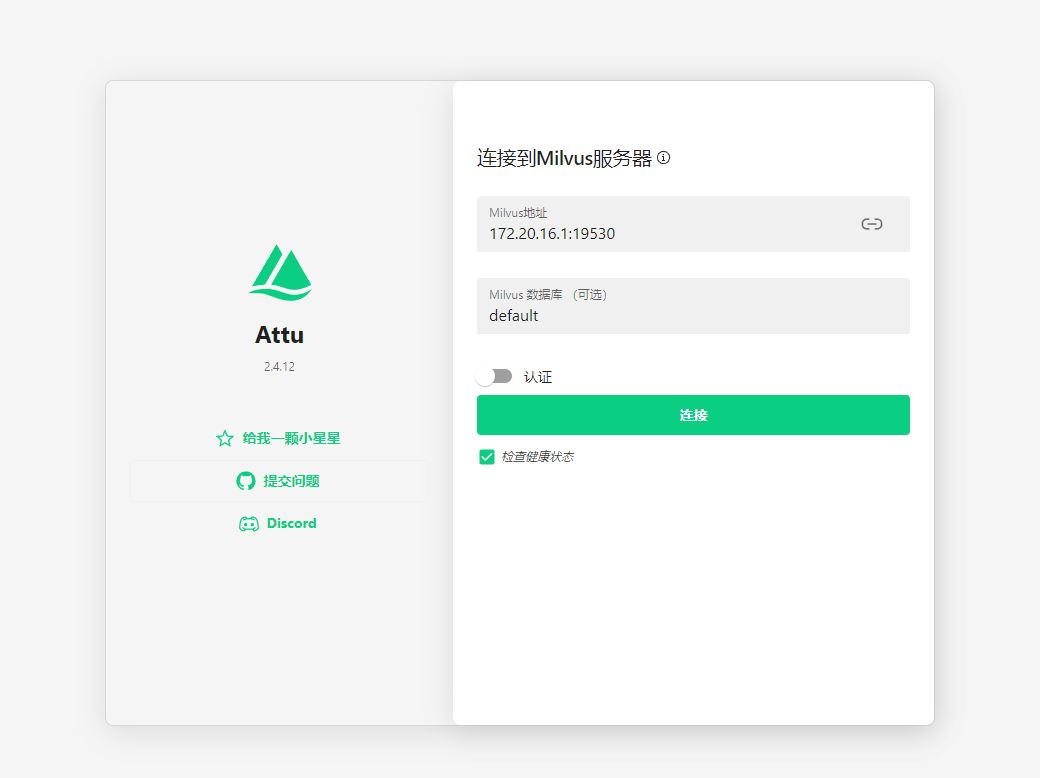
Task: Open the 给我一颗小星星 text link
Action: 291,438
